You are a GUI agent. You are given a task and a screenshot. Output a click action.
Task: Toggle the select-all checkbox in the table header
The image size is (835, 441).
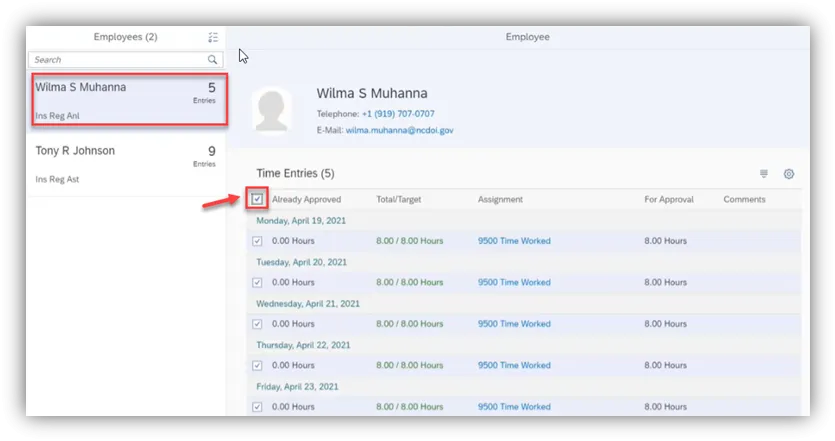[x=257, y=199]
